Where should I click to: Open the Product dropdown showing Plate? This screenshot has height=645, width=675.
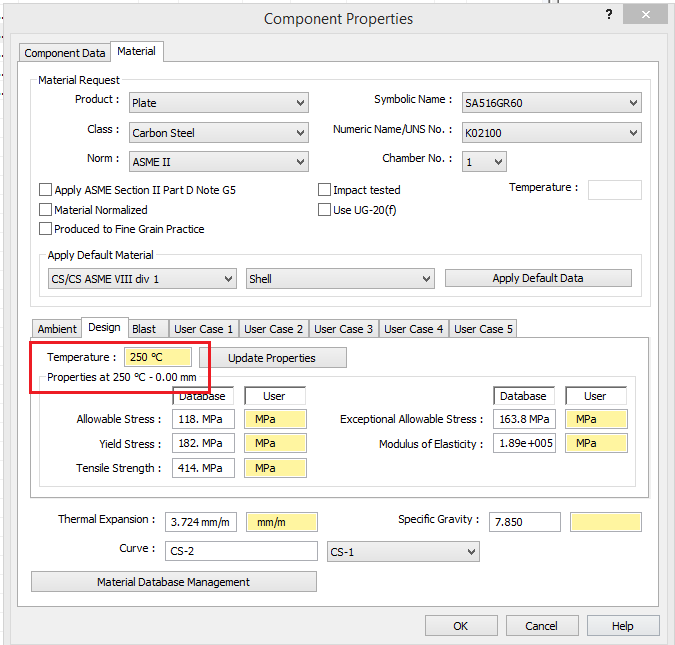pyautogui.click(x=219, y=103)
